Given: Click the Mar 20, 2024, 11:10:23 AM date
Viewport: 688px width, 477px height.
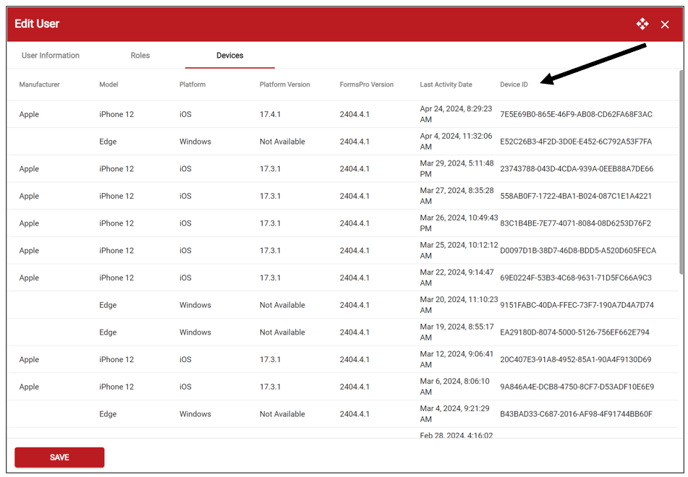Looking at the screenshot, I should (459, 305).
